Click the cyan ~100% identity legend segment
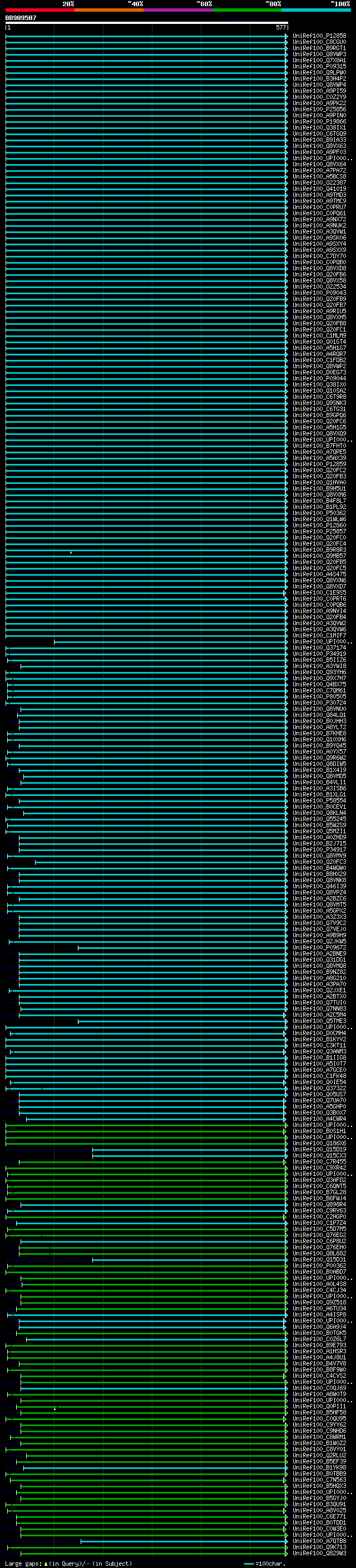Viewport: 356px width, 1568px height. pos(317,11)
